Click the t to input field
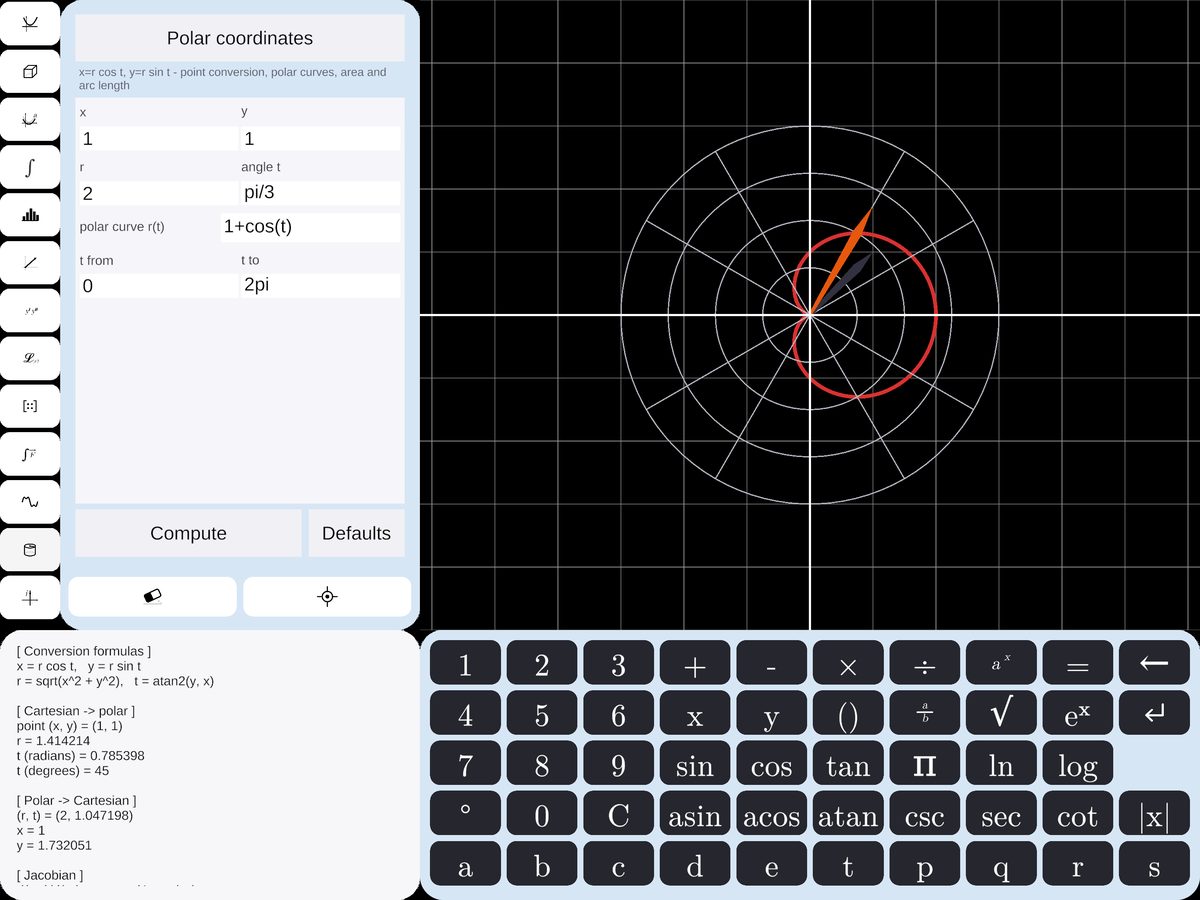This screenshot has width=1200, height=900. pyautogui.click(x=320, y=286)
